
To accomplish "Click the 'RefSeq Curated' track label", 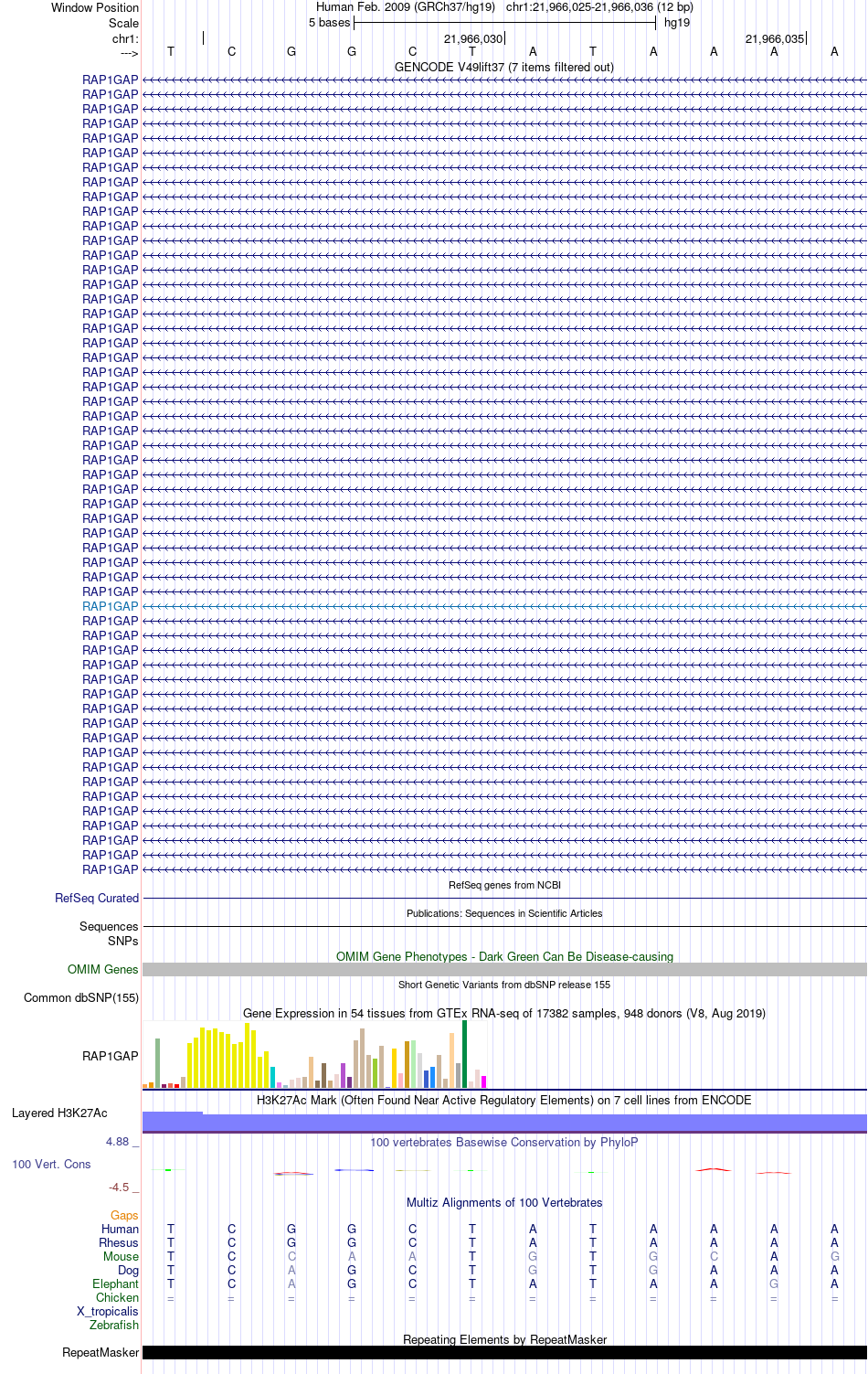I will pyautogui.click(x=97, y=899).
